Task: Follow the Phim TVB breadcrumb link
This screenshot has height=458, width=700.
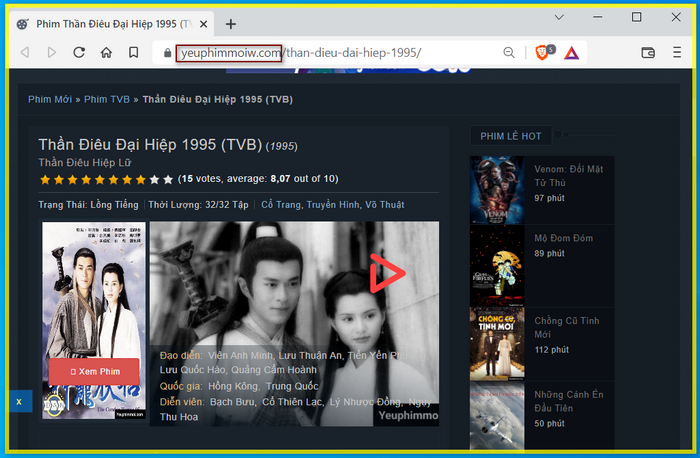Action: 107,99
